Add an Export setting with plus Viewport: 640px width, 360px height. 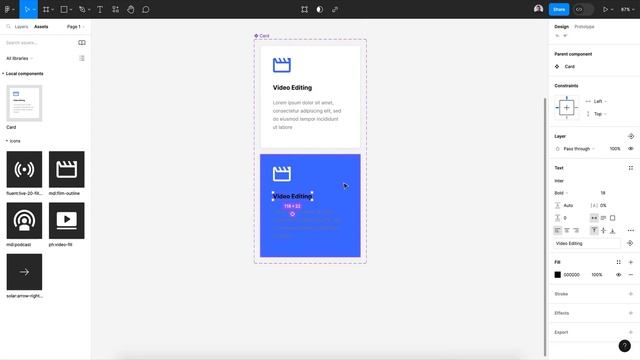point(631,332)
